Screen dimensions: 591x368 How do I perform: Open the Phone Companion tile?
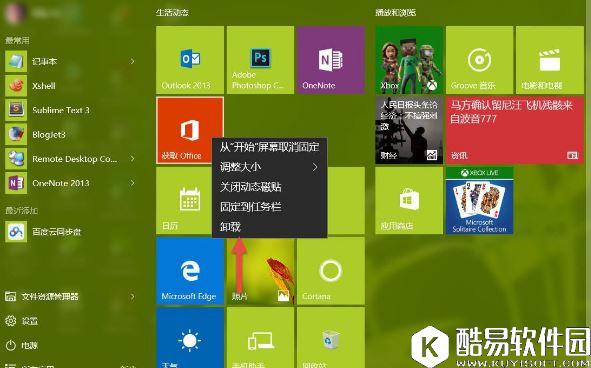(x=260, y=337)
